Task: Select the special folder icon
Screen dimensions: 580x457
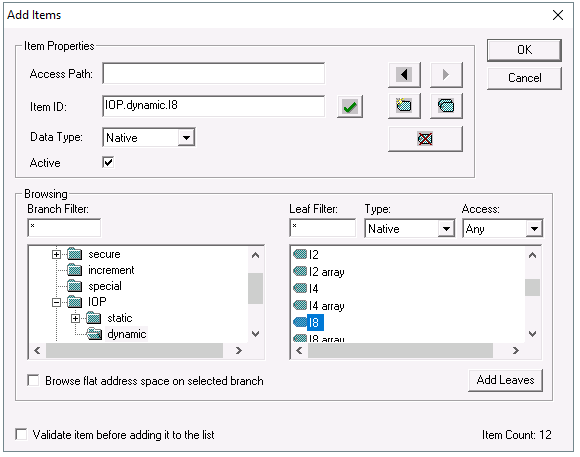Action: point(75,286)
